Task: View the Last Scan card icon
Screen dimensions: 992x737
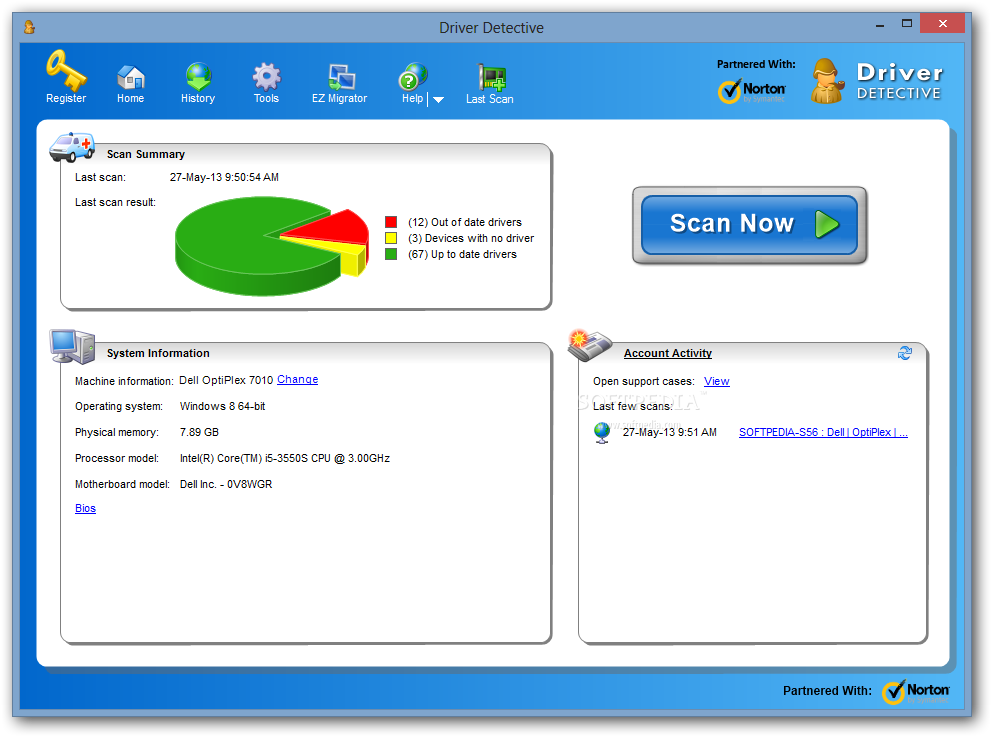Action: click(x=492, y=78)
